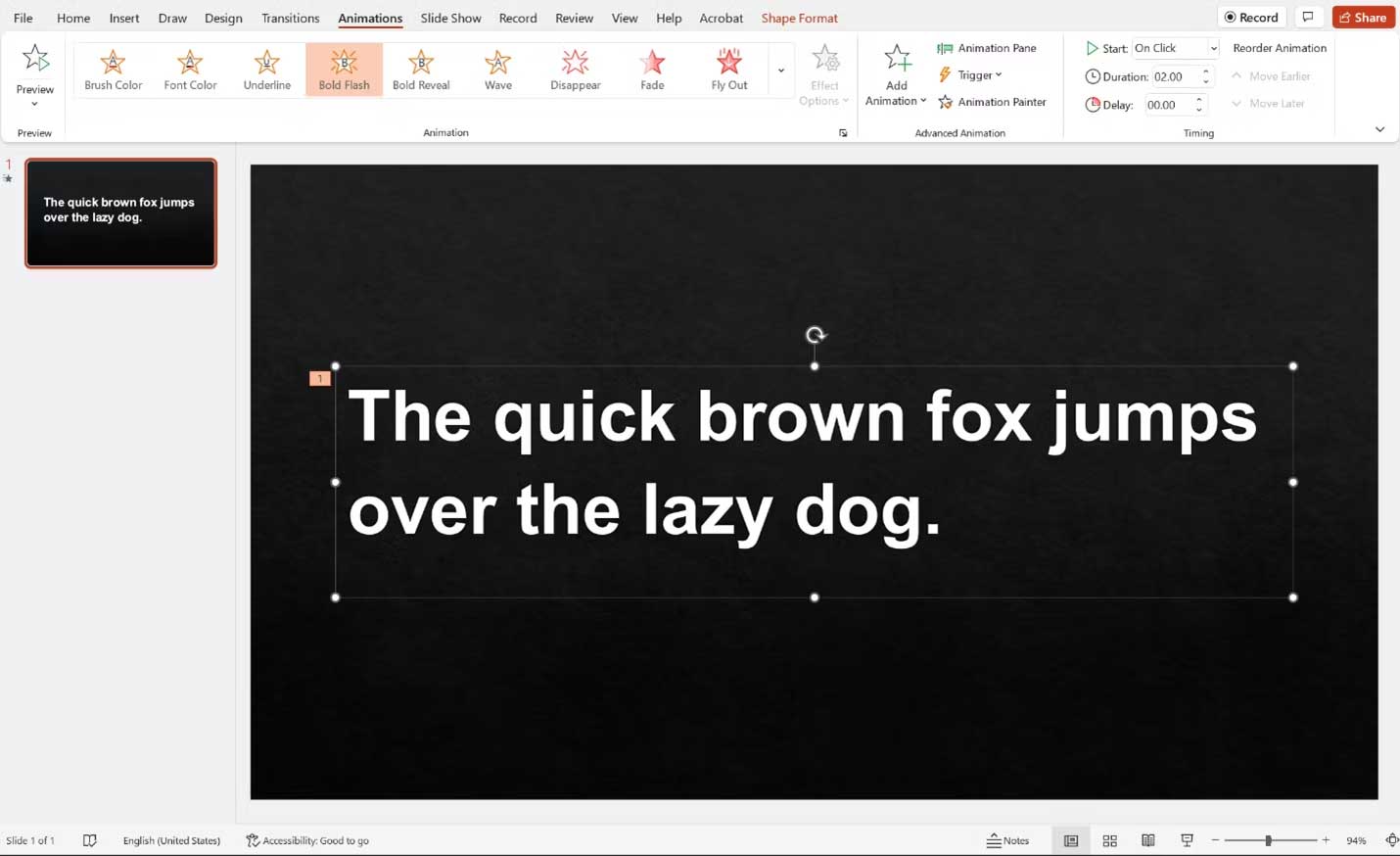Start the Slide Show from the status bar
1400x856 pixels.
click(1187, 840)
